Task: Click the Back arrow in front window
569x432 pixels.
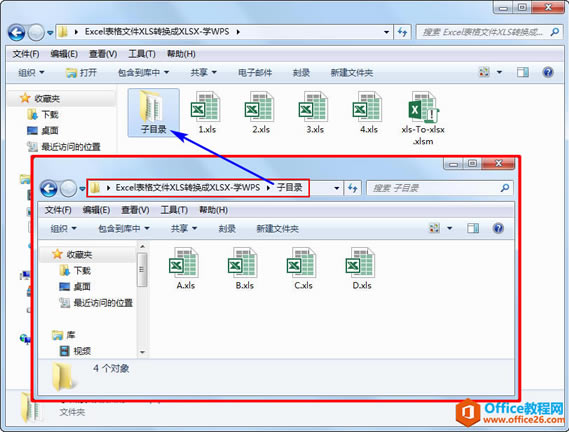Action: [49, 188]
